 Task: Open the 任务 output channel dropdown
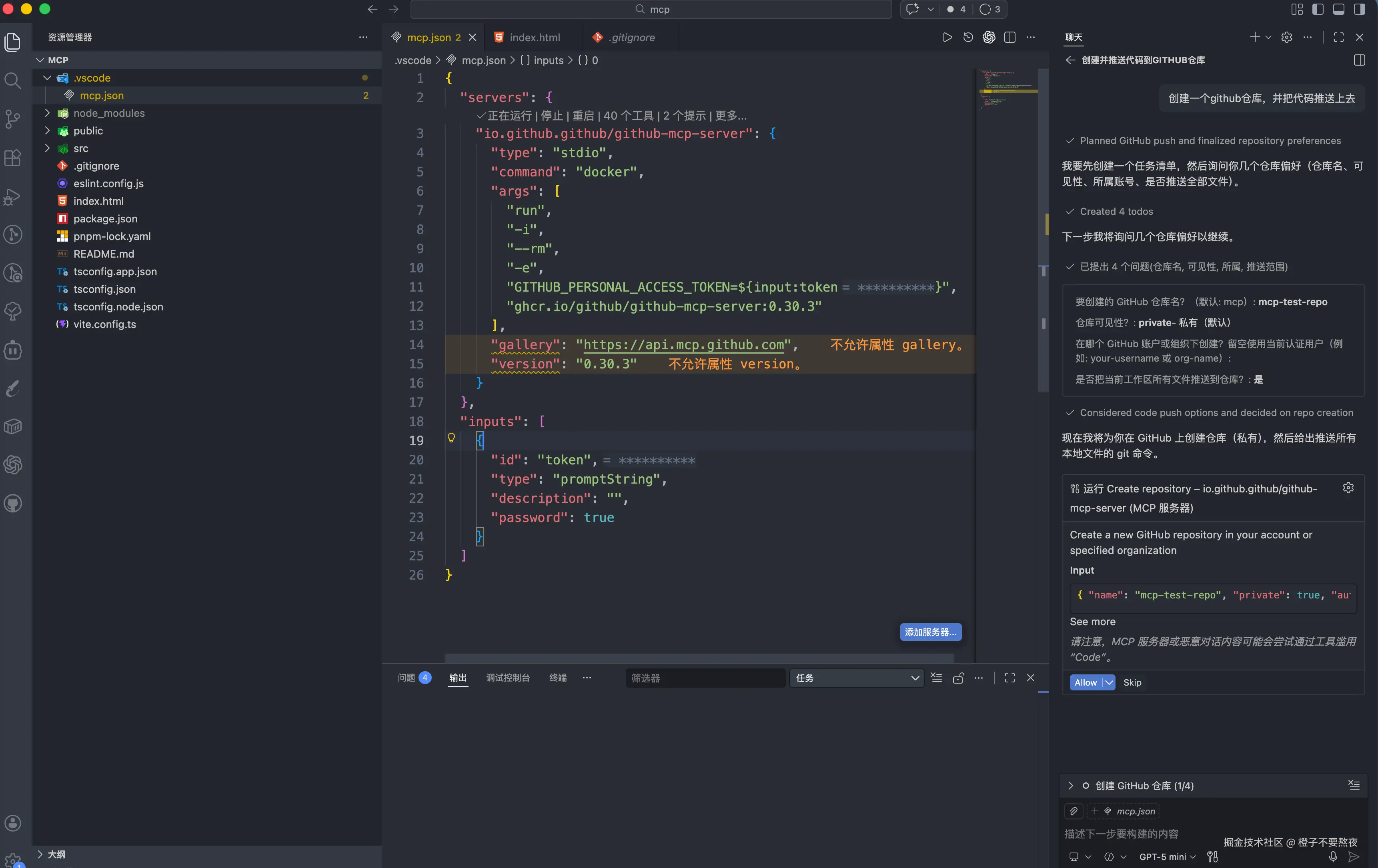tap(856, 678)
